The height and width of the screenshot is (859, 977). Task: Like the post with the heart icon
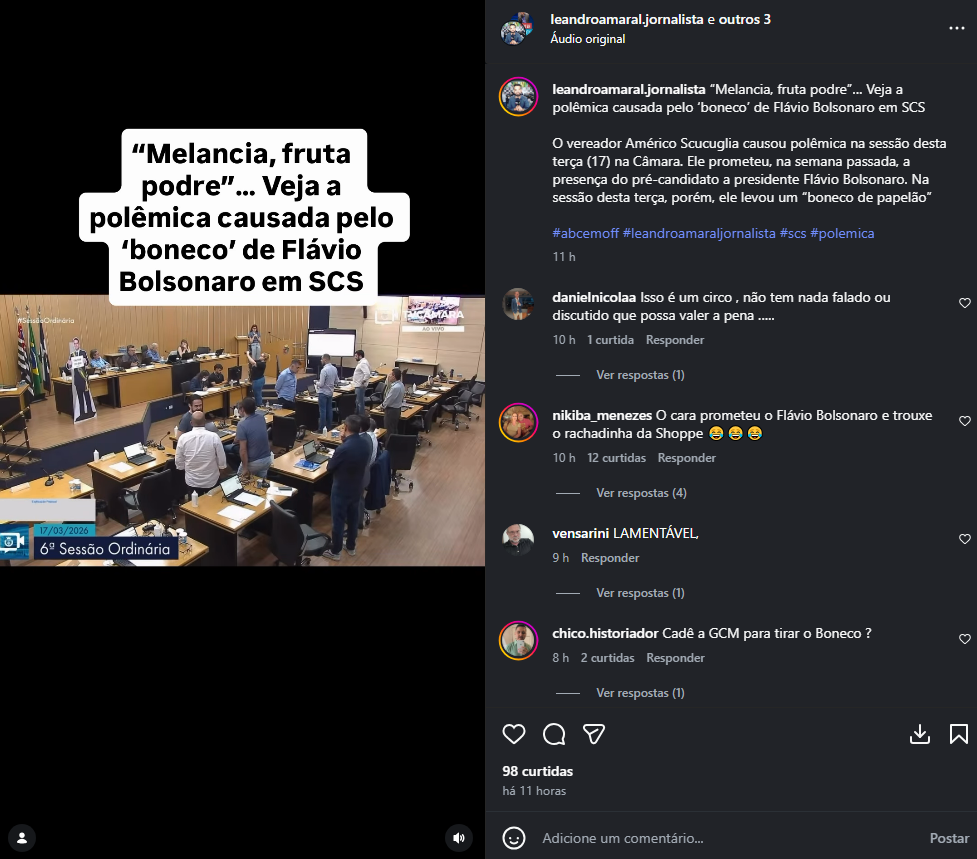tap(514, 734)
